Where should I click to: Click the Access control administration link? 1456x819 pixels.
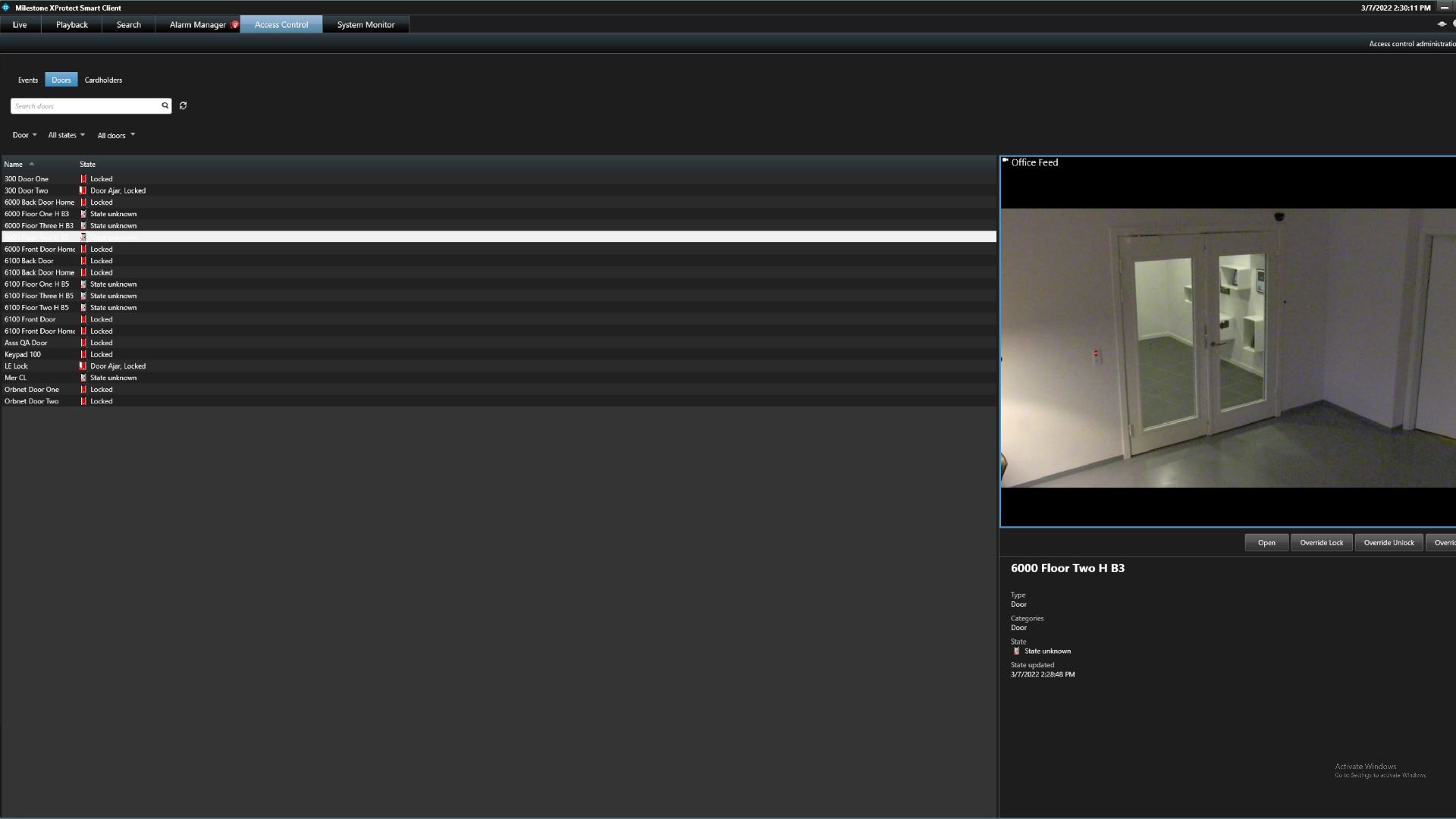(x=1412, y=44)
